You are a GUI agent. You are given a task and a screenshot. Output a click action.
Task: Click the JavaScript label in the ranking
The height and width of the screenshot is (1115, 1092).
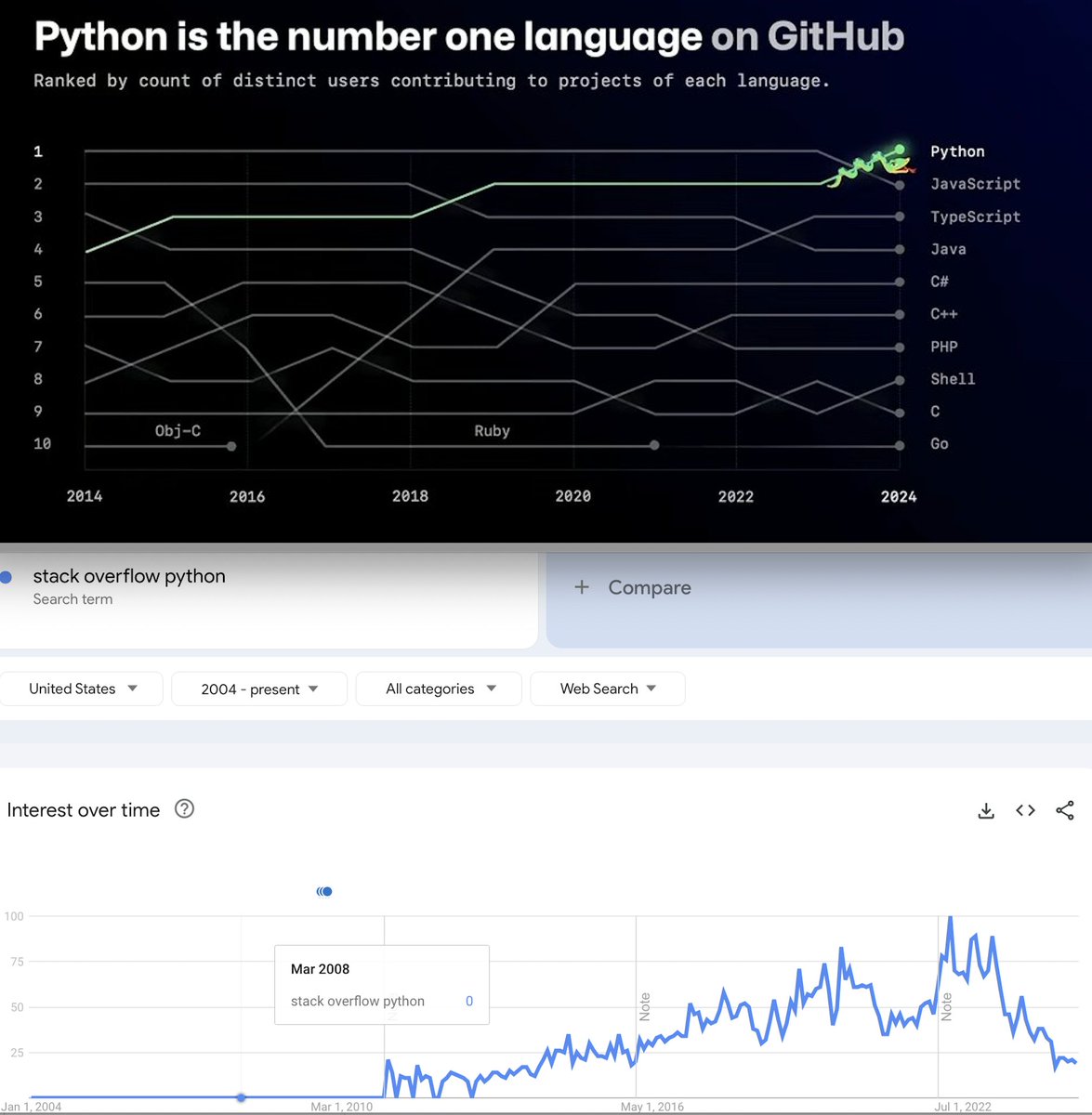975,184
